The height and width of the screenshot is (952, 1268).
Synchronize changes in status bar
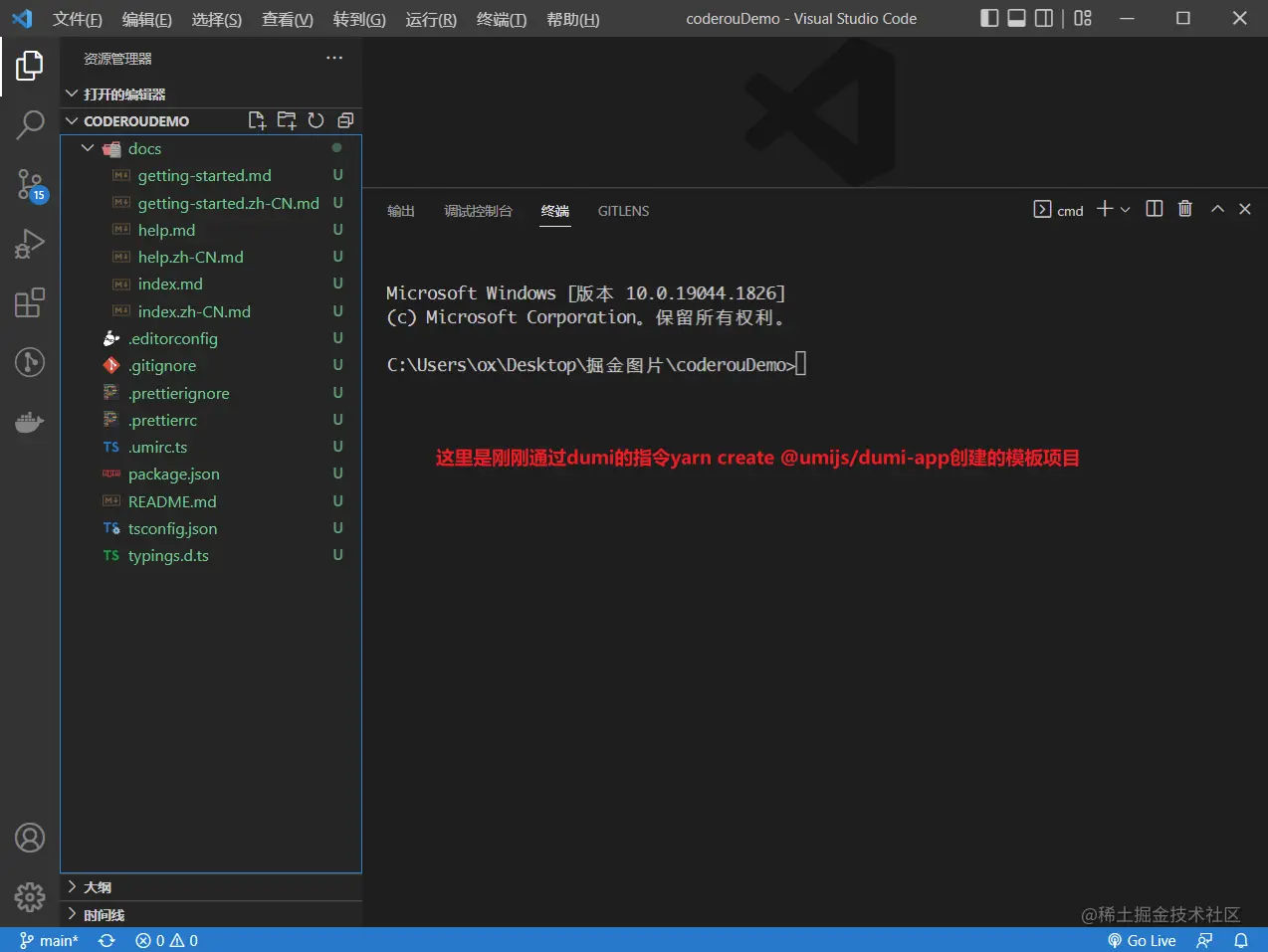(x=106, y=940)
